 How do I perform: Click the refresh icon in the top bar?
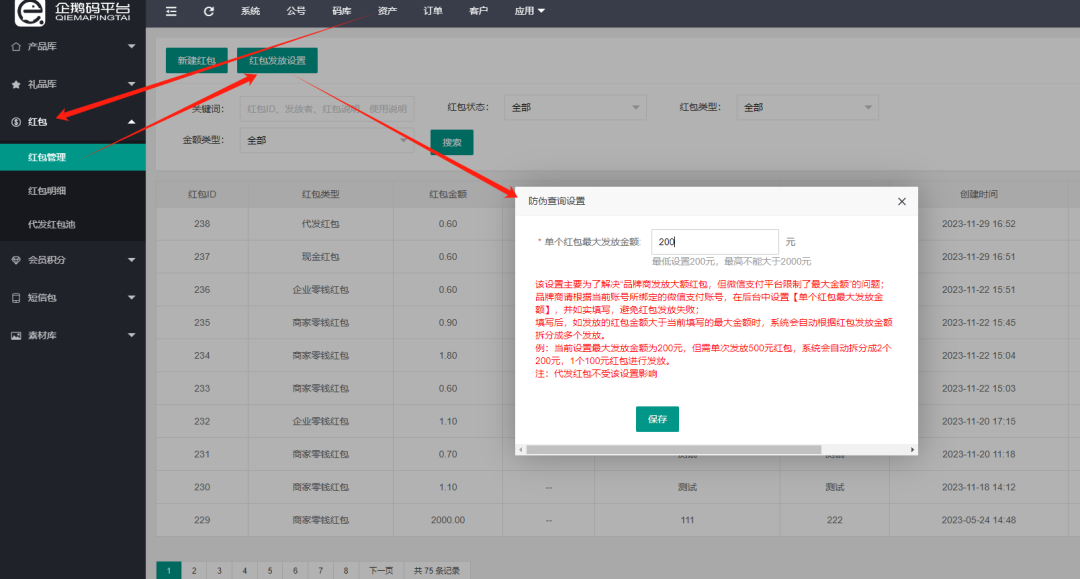(x=209, y=11)
